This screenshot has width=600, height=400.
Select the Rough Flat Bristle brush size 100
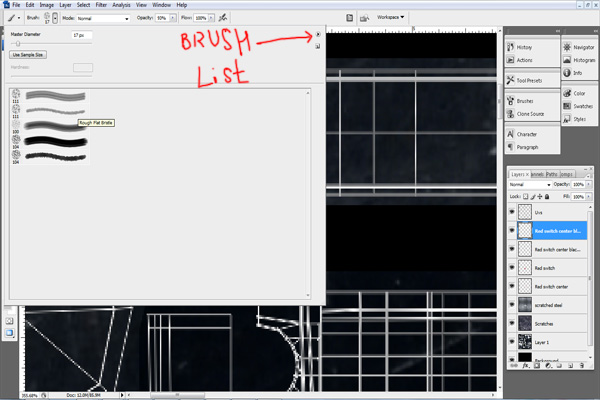[49, 126]
